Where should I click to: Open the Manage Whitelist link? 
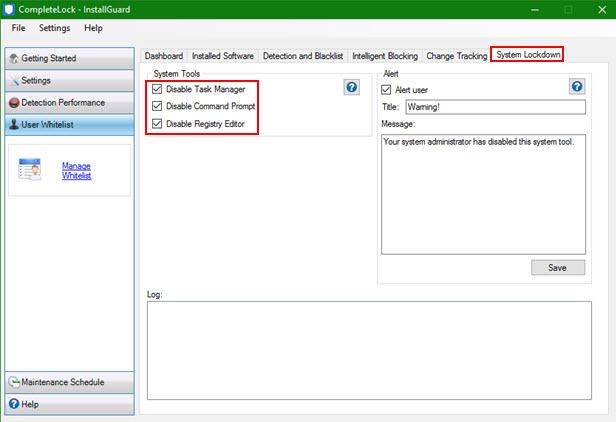point(76,171)
